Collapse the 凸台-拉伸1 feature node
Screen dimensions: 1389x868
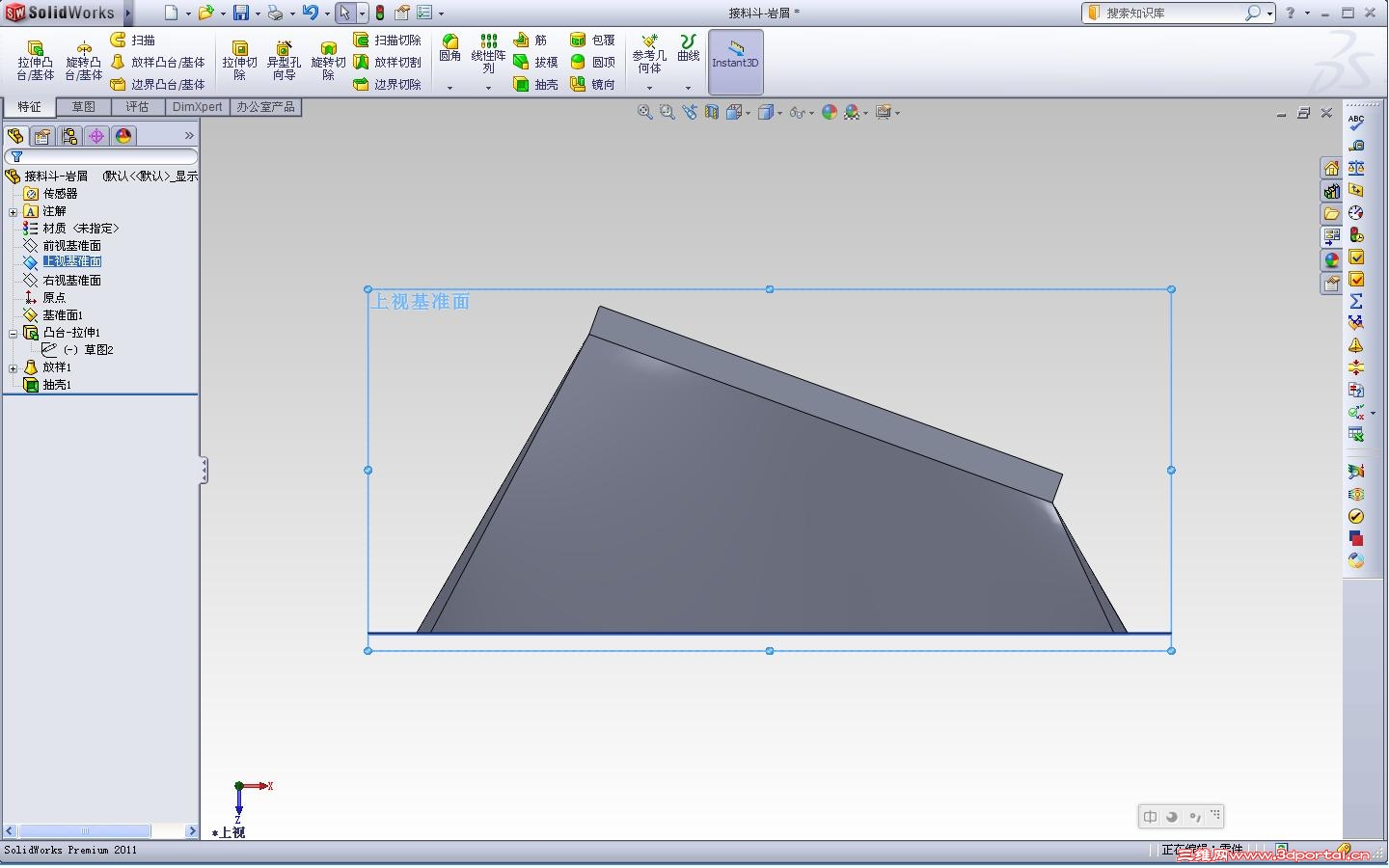click(x=13, y=333)
